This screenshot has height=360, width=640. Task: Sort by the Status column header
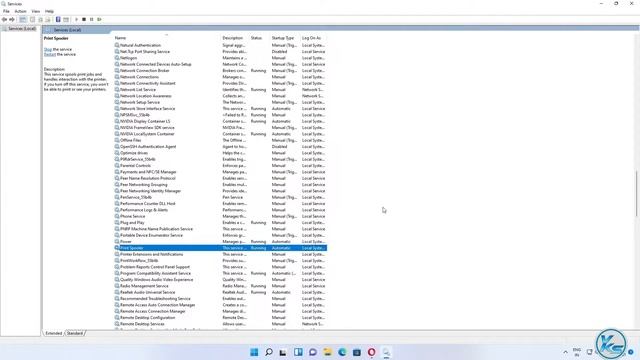[x=259, y=38]
